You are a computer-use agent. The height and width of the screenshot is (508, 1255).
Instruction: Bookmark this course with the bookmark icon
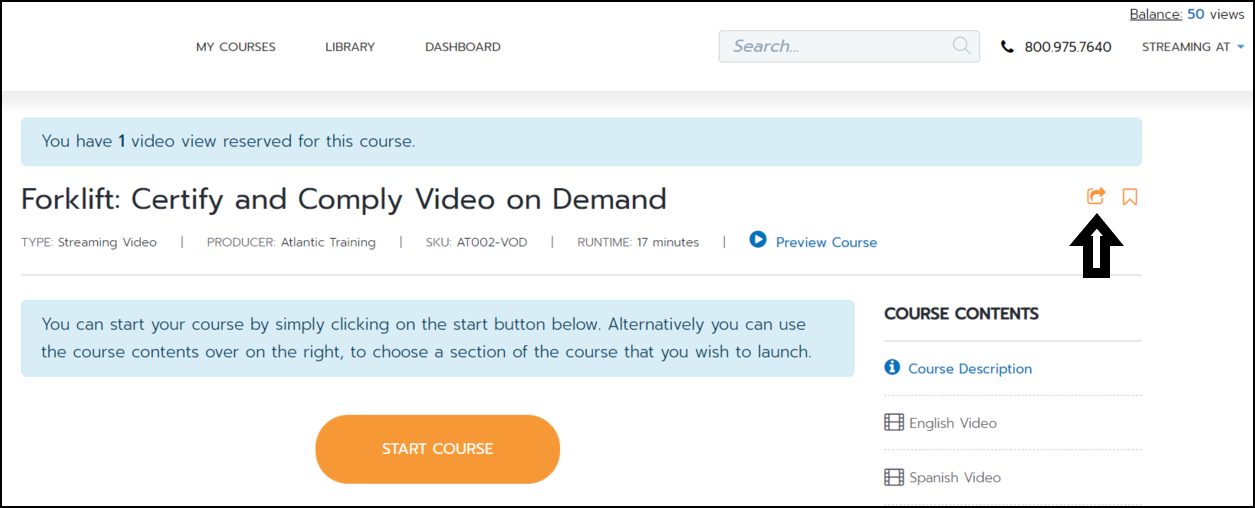[1130, 197]
